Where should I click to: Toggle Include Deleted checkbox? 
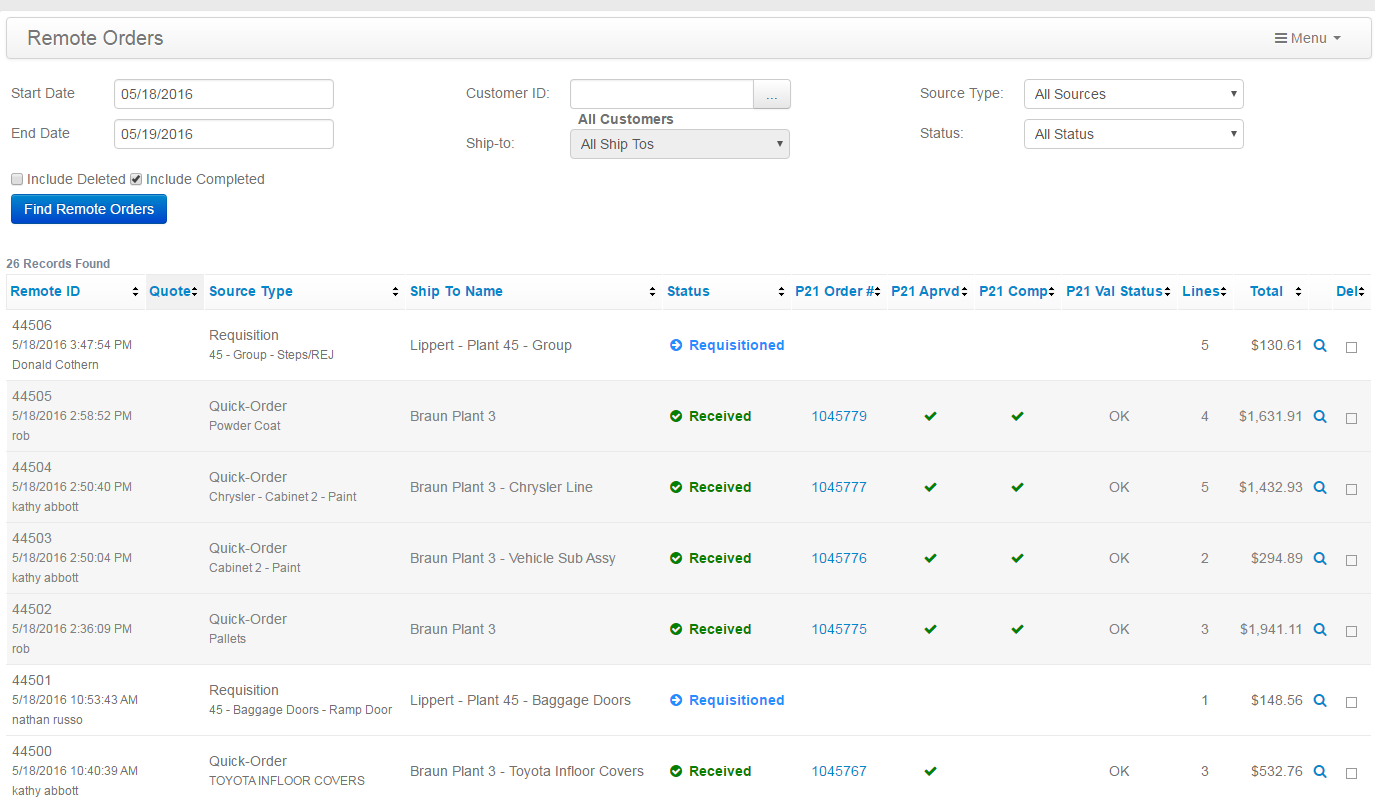pos(17,179)
